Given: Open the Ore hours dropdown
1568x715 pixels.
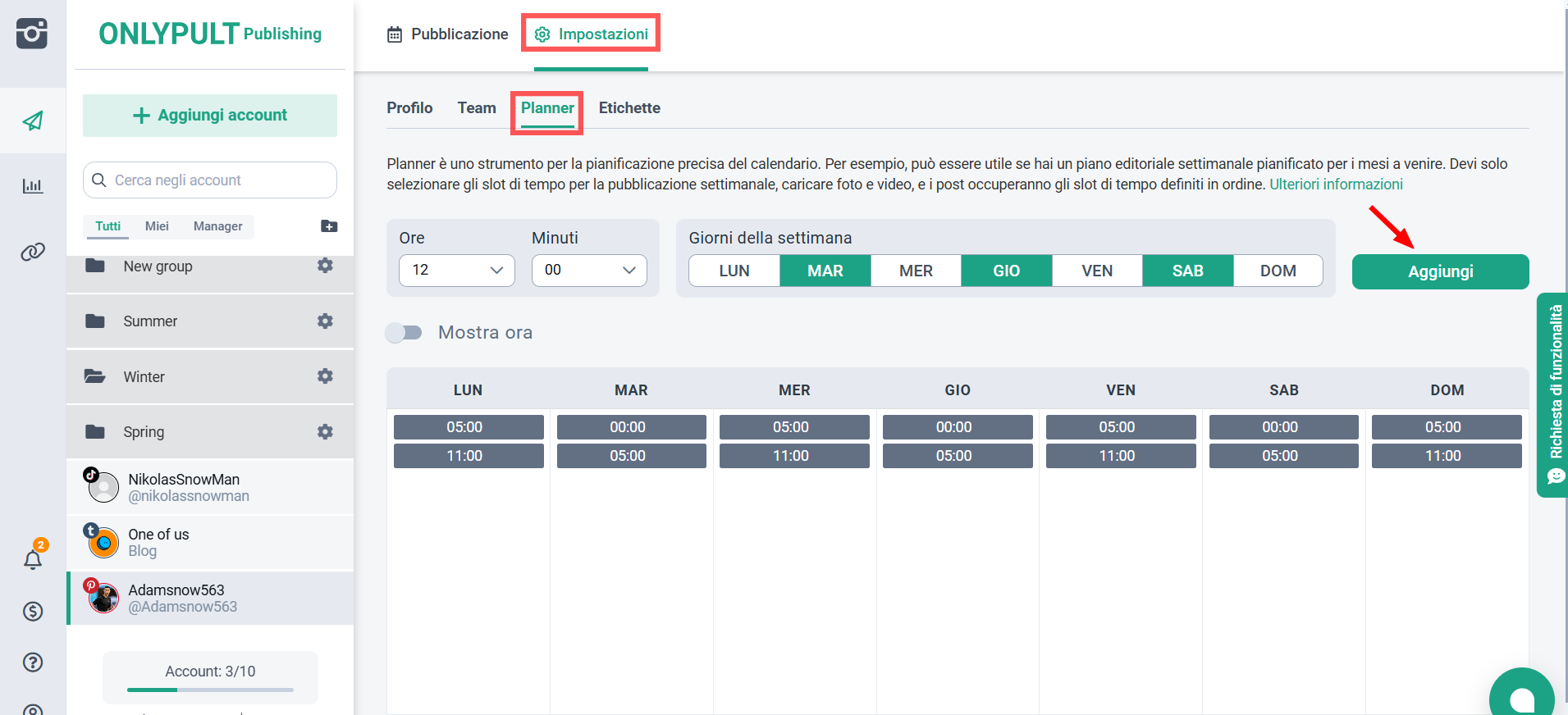Looking at the screenshot, I should coord(456,271).
